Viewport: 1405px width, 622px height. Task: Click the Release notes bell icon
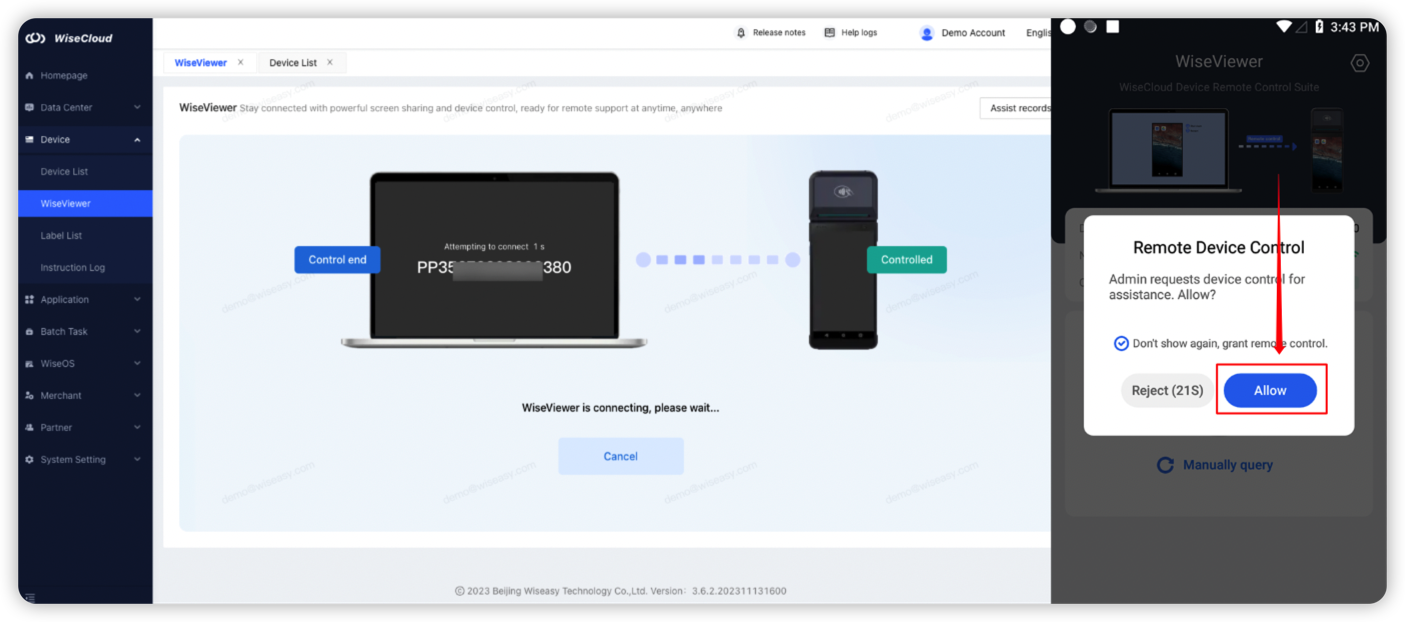click(741, 33)
